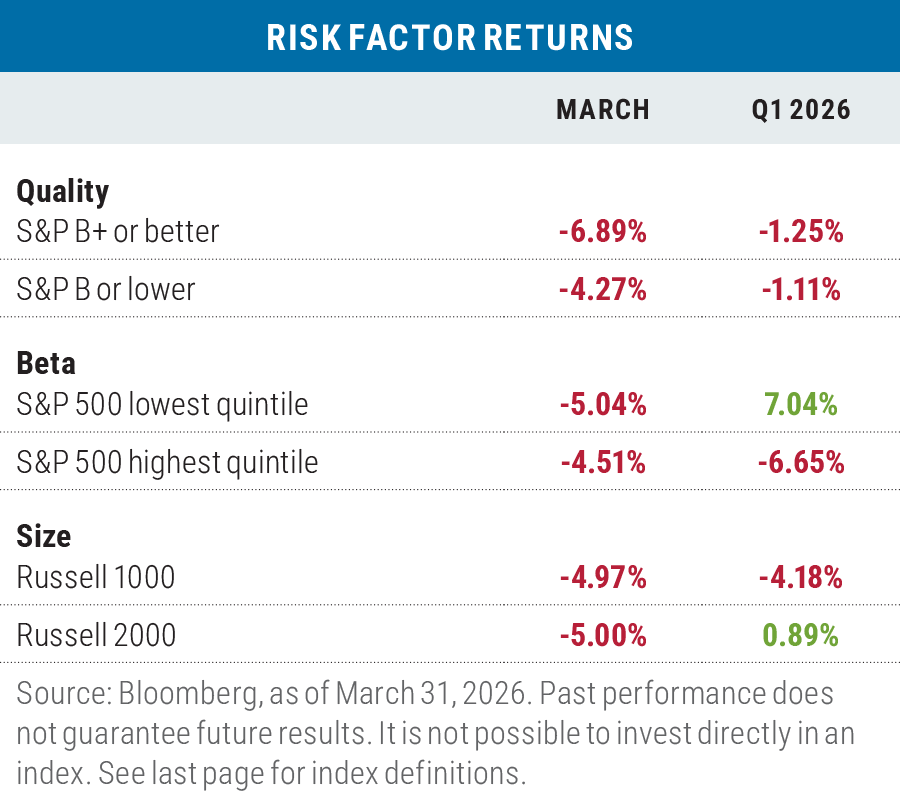Select the Russell 1000 row label
The height and width of the screenshot is (803, 900).
(96, 577)
